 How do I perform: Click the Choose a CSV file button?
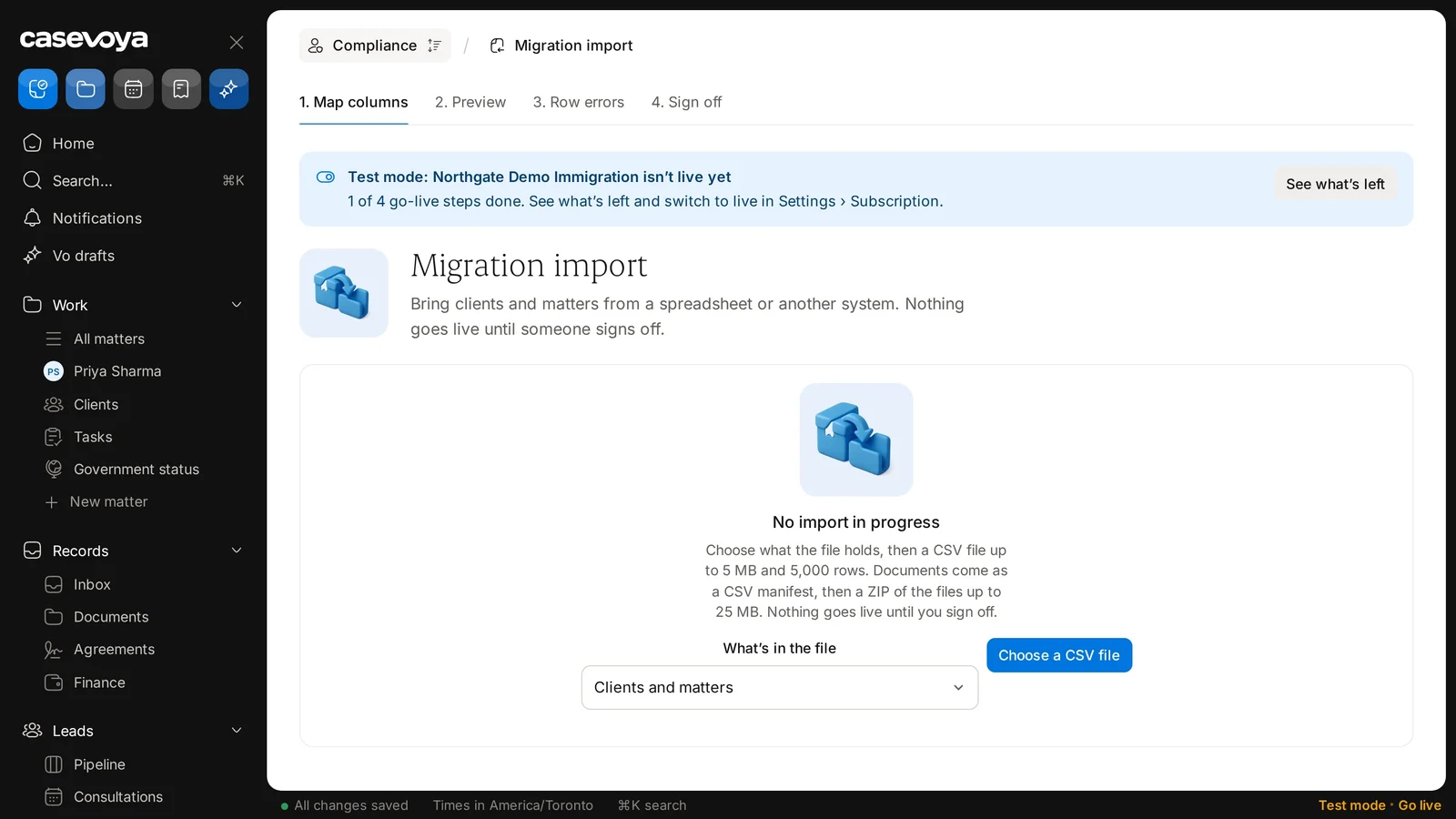[x=1059, y=655]
